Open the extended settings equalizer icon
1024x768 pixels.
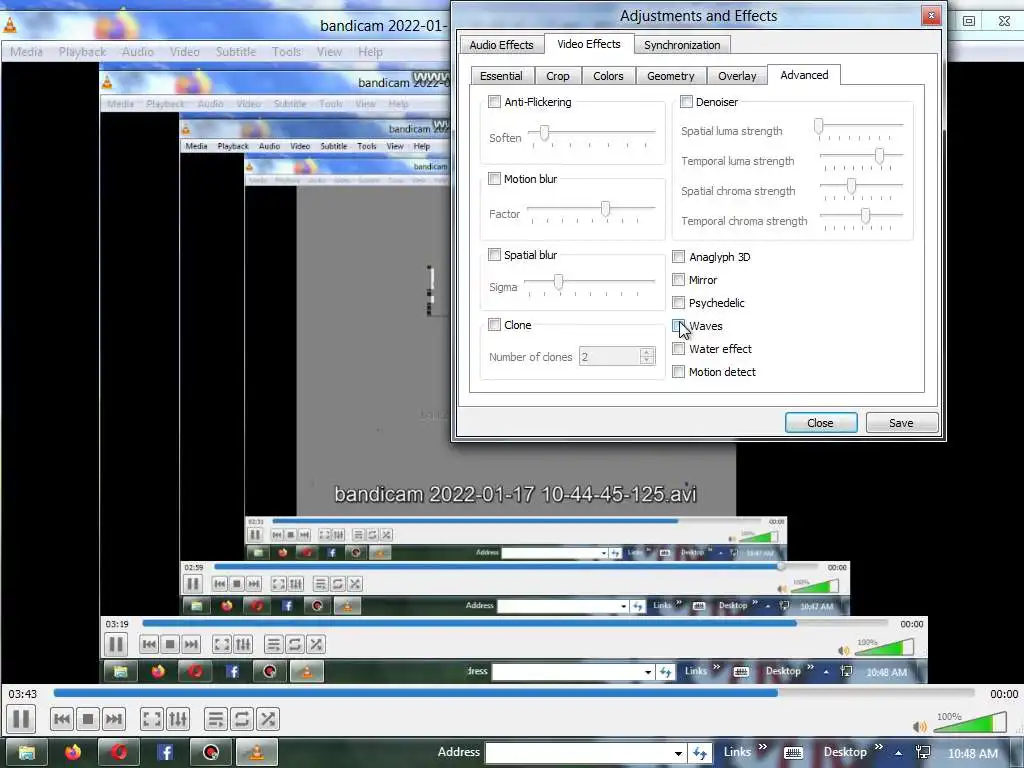point(178,720)
